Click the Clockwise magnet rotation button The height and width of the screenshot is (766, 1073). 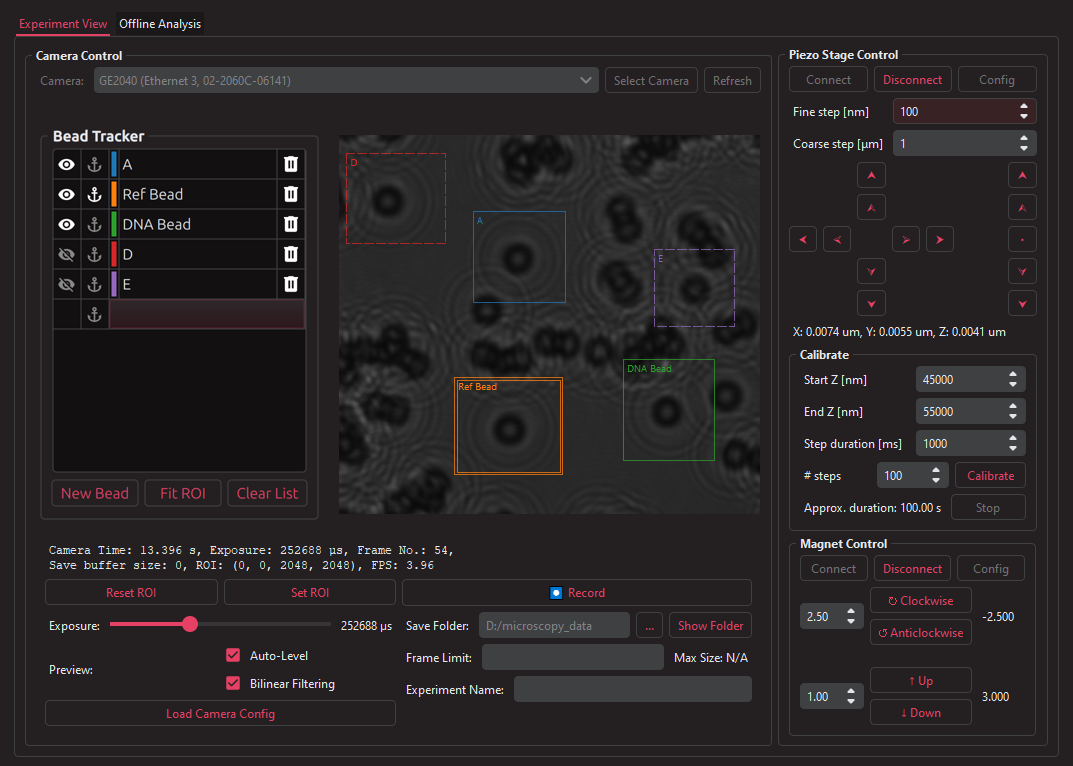pos(920,601)
